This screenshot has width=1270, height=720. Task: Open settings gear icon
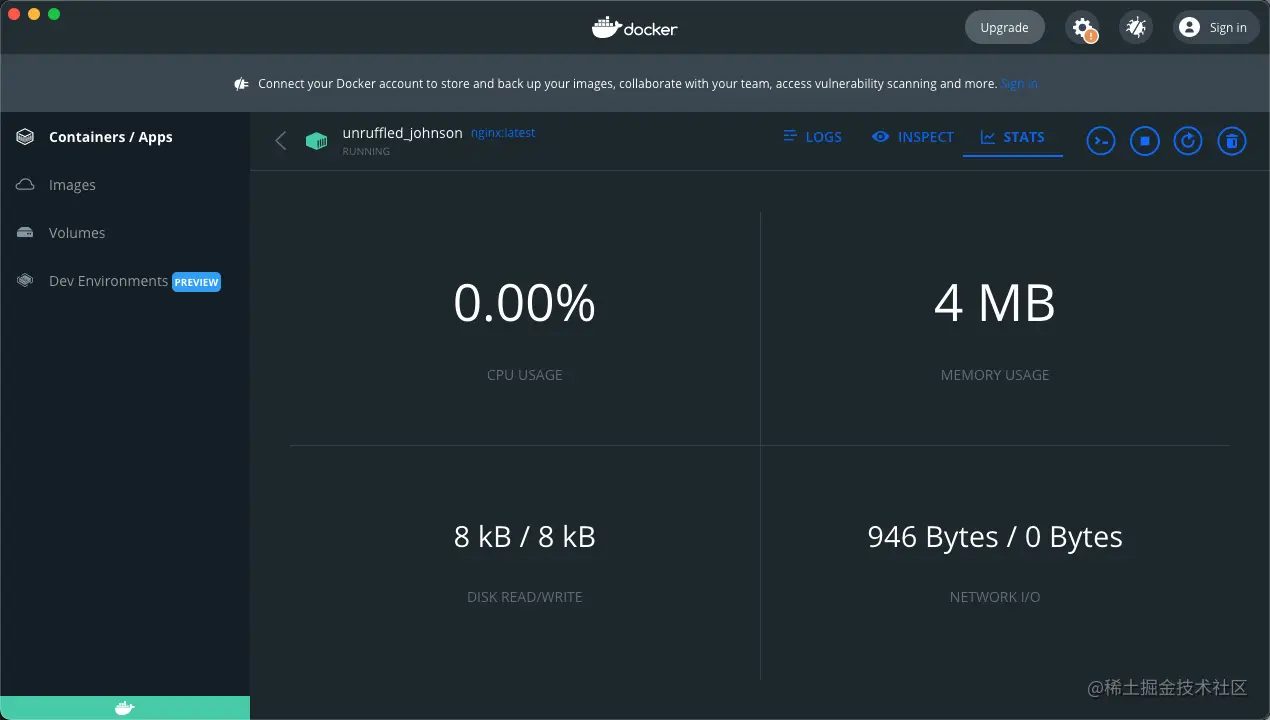[x=1082, y=28]
